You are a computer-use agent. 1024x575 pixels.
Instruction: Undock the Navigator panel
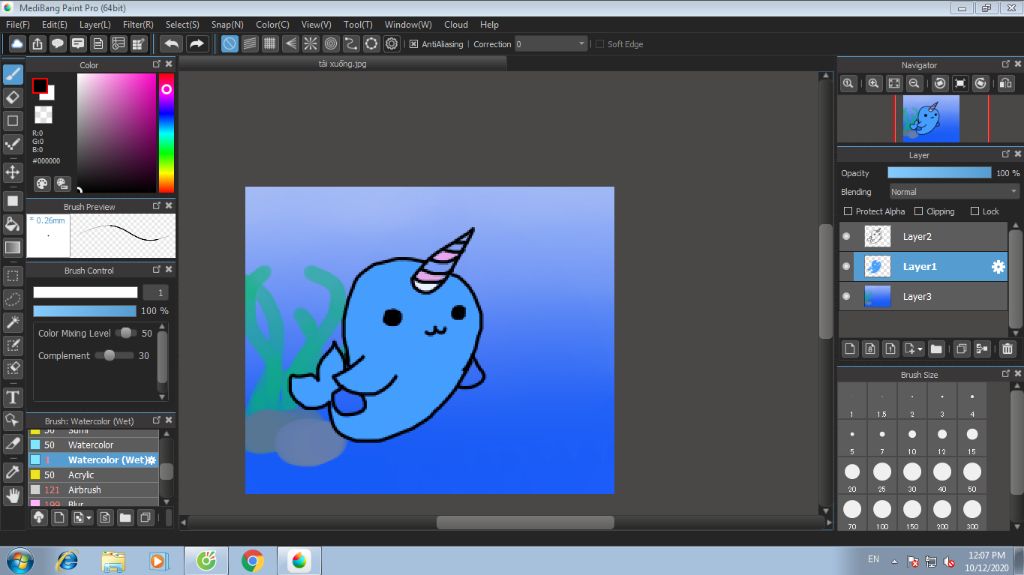pyautogui.click(x=1005, y=64)
